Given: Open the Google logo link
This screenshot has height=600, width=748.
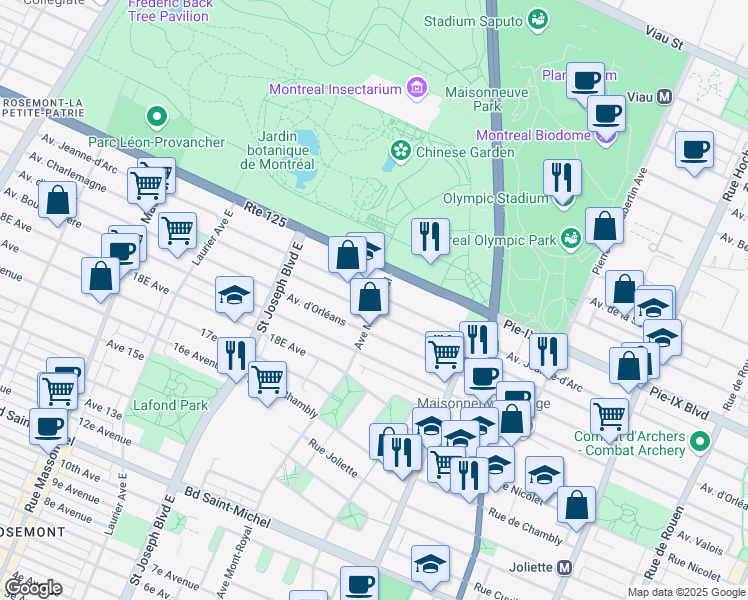Looking at the screenshot, I should click(x=33, y=588).
